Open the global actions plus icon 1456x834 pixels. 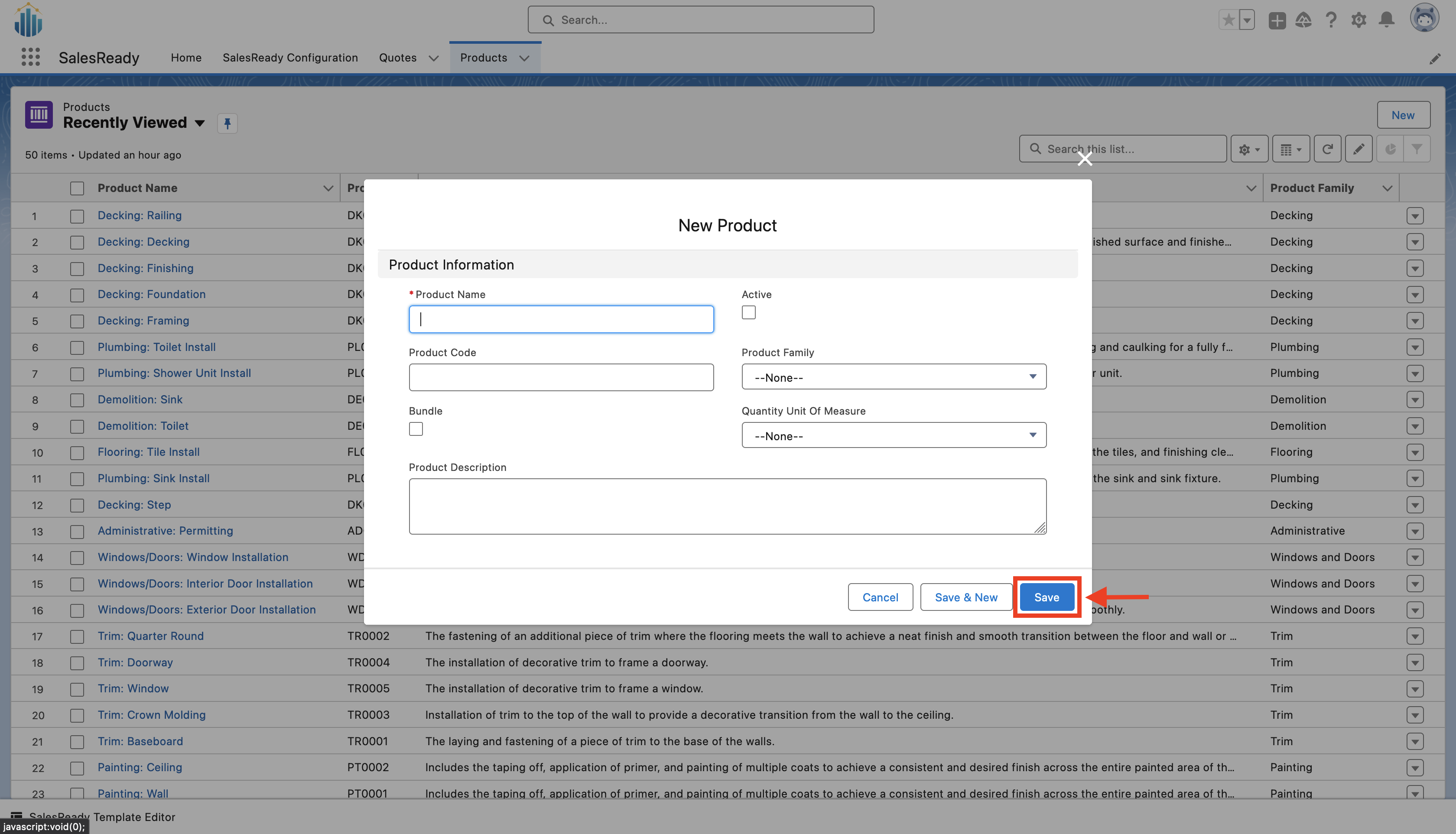(x=1277, y=20)
